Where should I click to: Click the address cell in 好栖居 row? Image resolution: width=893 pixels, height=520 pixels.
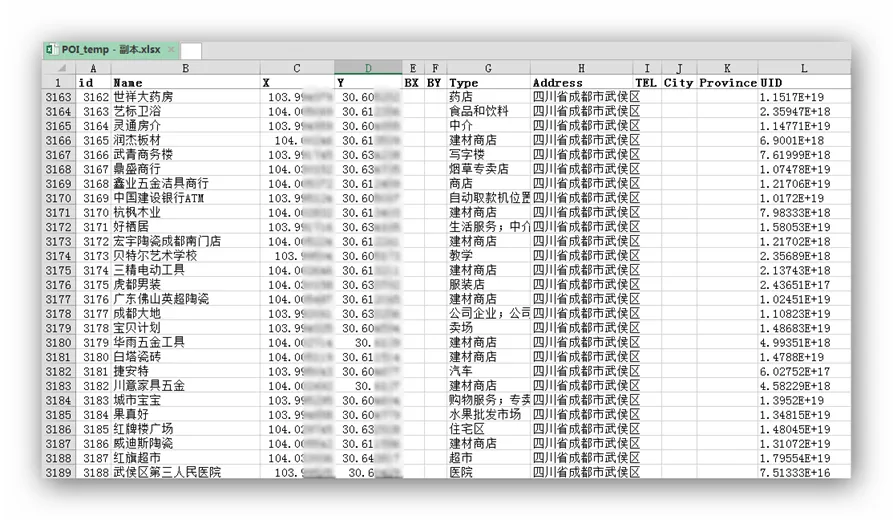click(581, 227)
